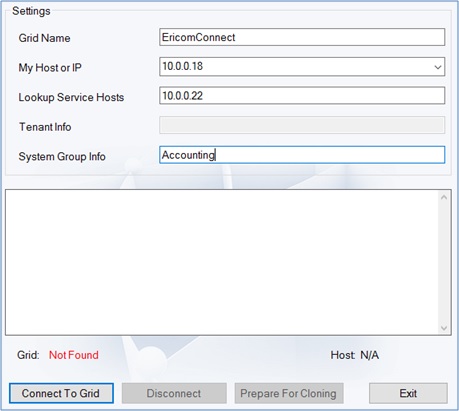The width and height of the screenshot is (459, 411).
Task: Focus the Lookup Service Hosts field
Action: click(302, 96)
